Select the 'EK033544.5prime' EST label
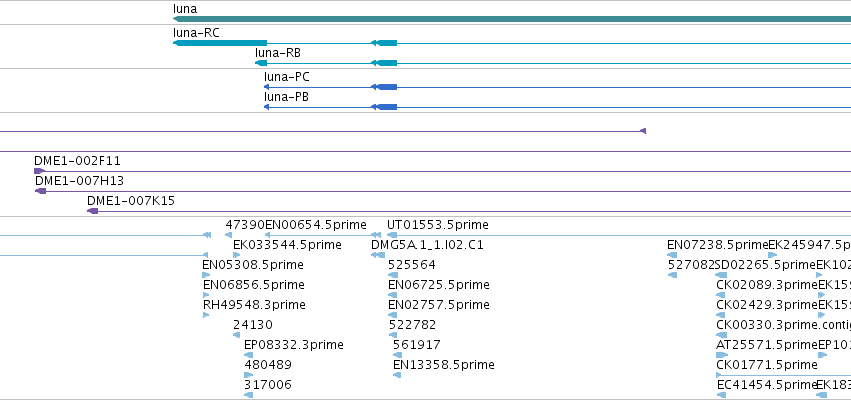This screenshot has width=851, height=400. 287,245
